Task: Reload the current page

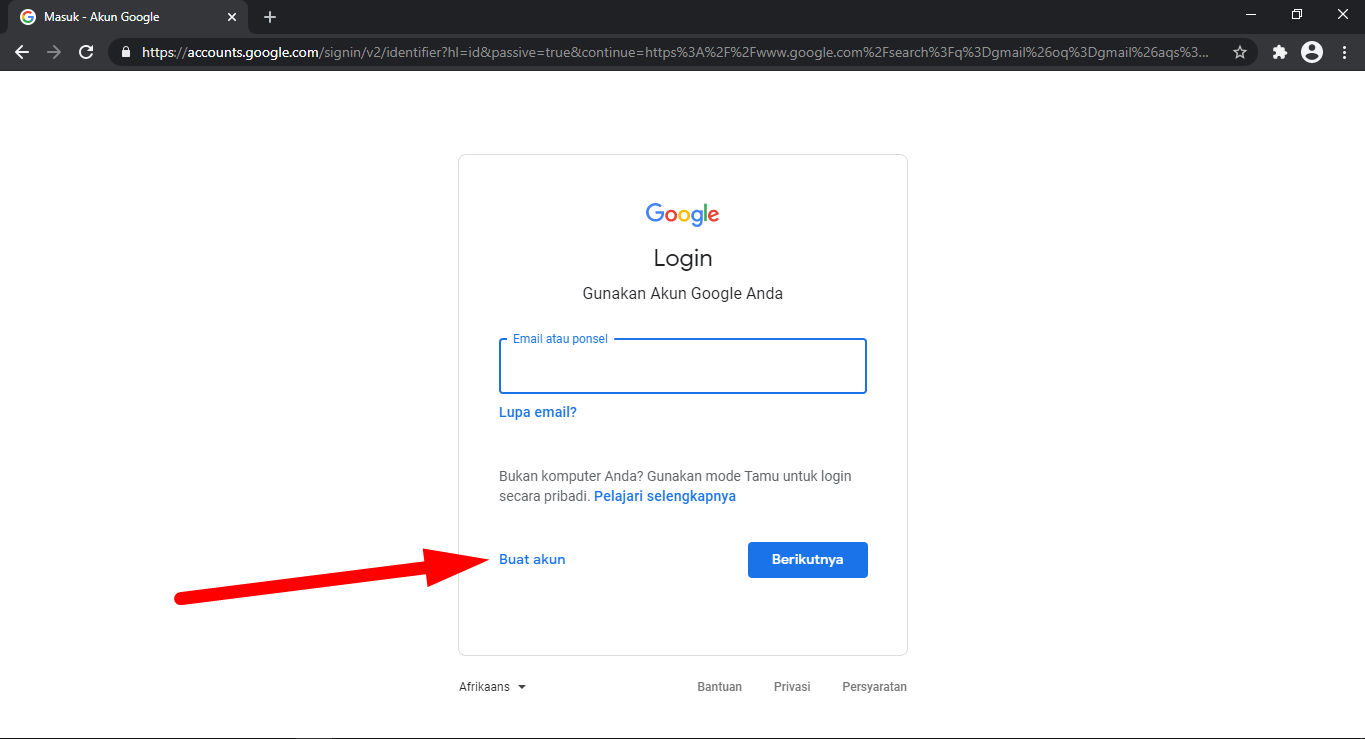Action: coord(86,52)
